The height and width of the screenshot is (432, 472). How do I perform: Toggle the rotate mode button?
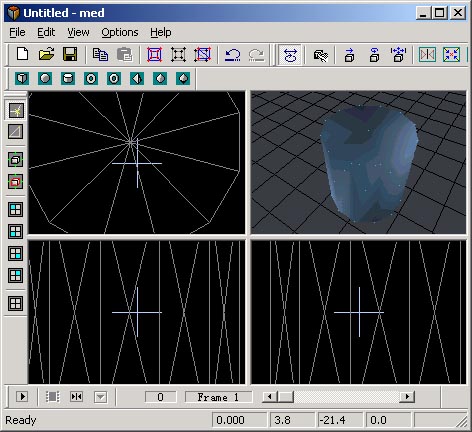290,55
